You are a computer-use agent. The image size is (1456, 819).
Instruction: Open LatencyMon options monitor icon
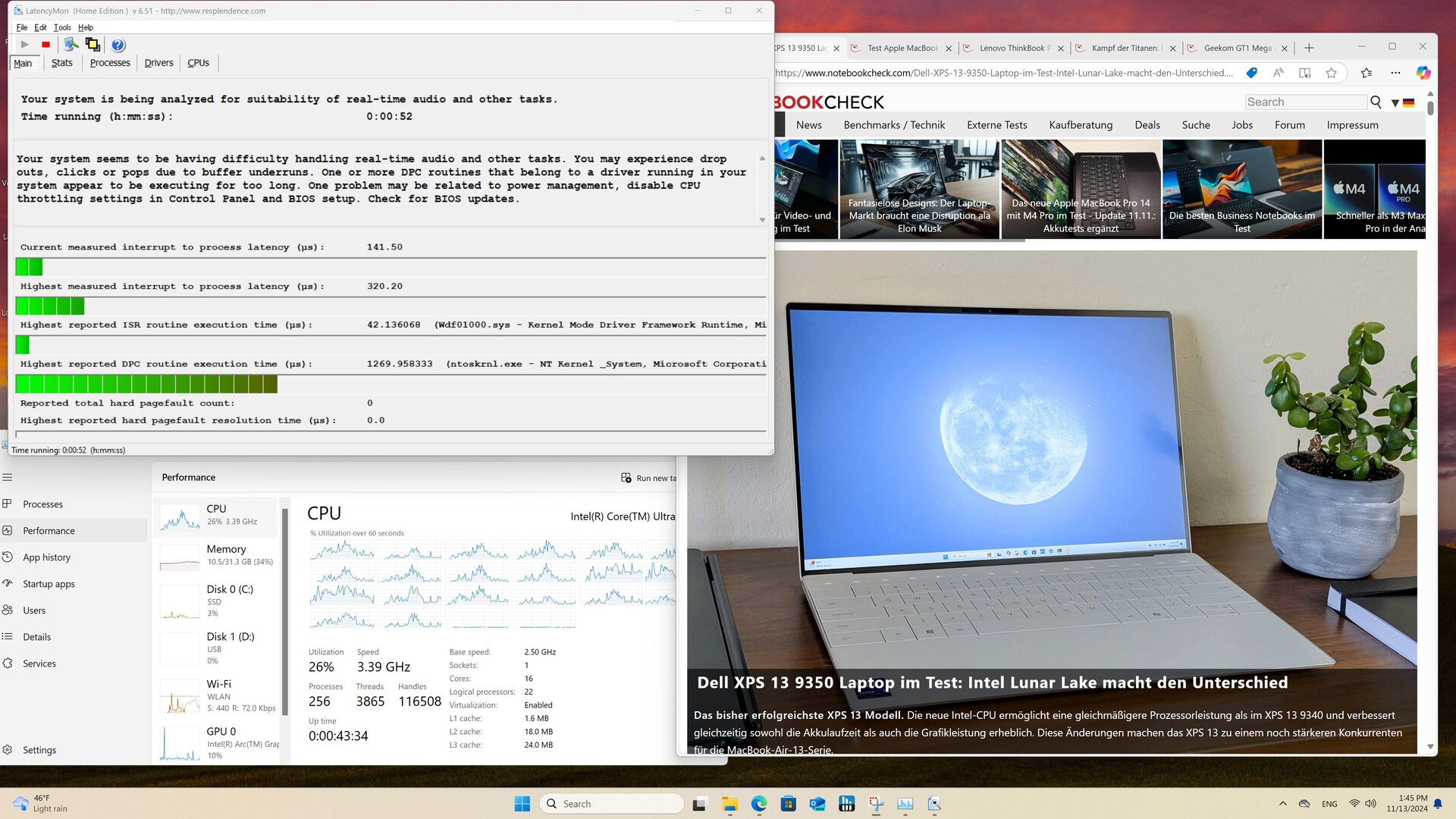71,45
